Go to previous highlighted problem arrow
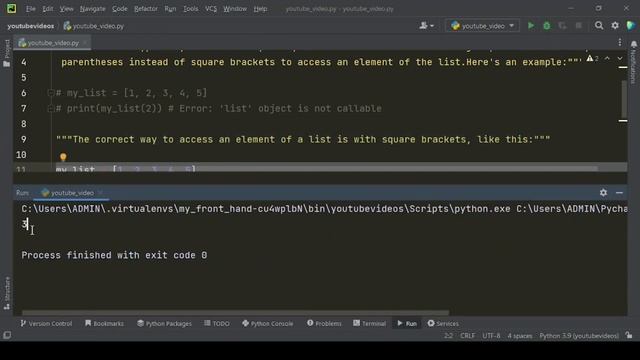Viewport: 640px width, 360px height. point(607,59)
